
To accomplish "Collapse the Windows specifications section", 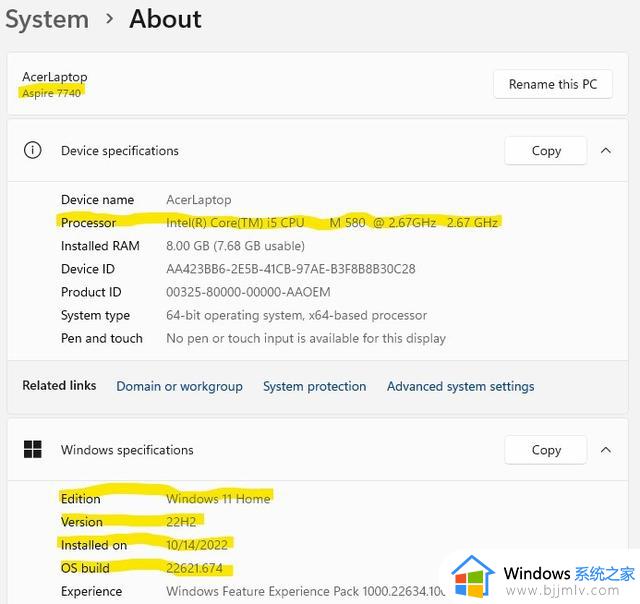I will click(x=606, y=450).
